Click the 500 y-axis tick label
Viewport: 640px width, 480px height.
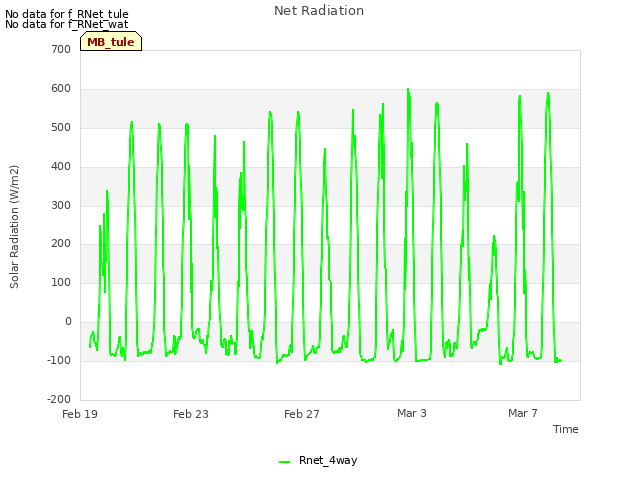click(61, 127)
